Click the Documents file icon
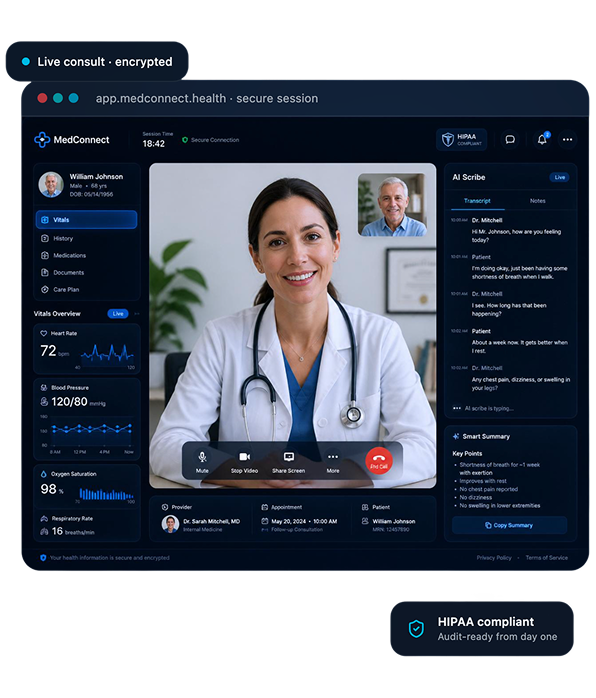This screenshot has height=698, width=596. (x=45, y=272)
